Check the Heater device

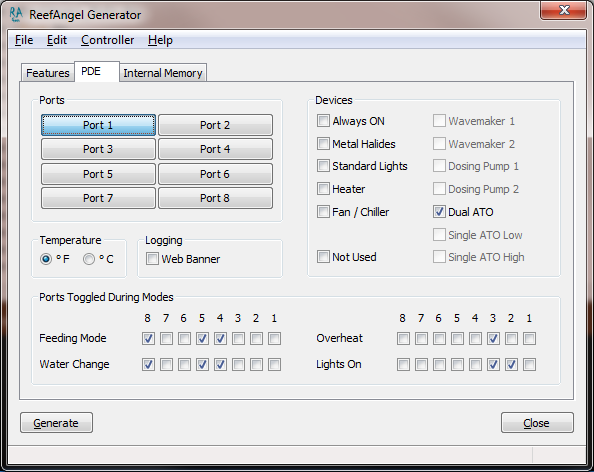[x=323, y=189]
